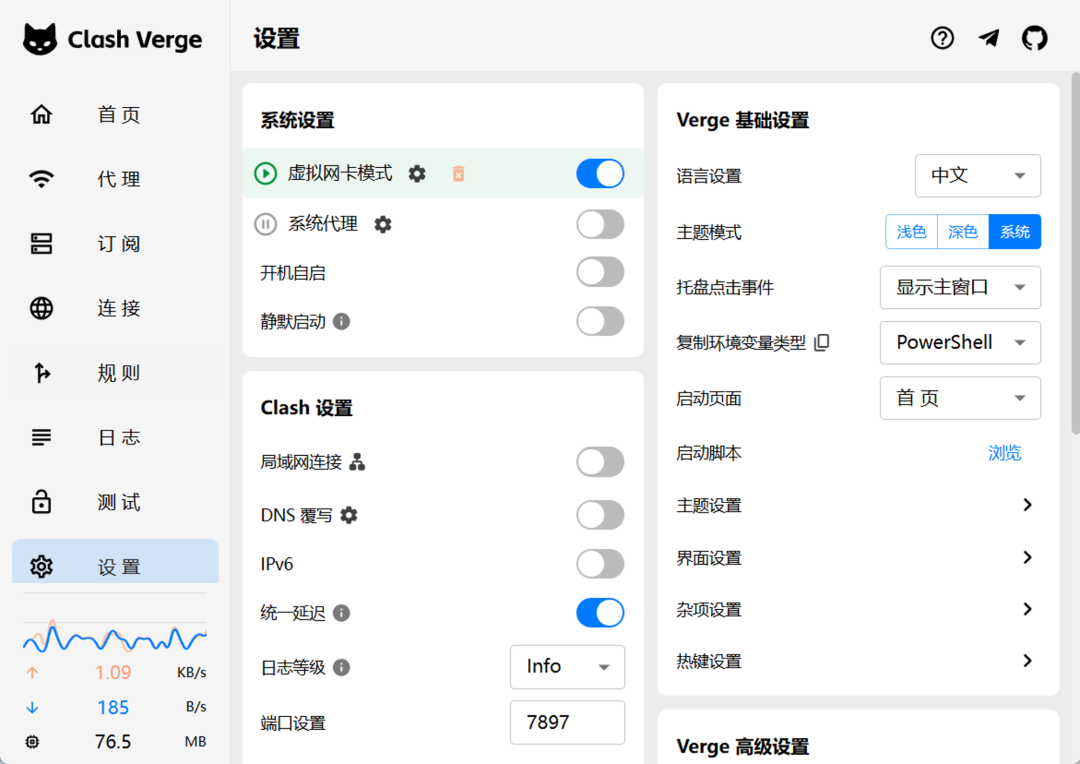This screenshot has height=764, width=1080.
Task: Expand the 杂项设置 row
Action: [858, 609]
